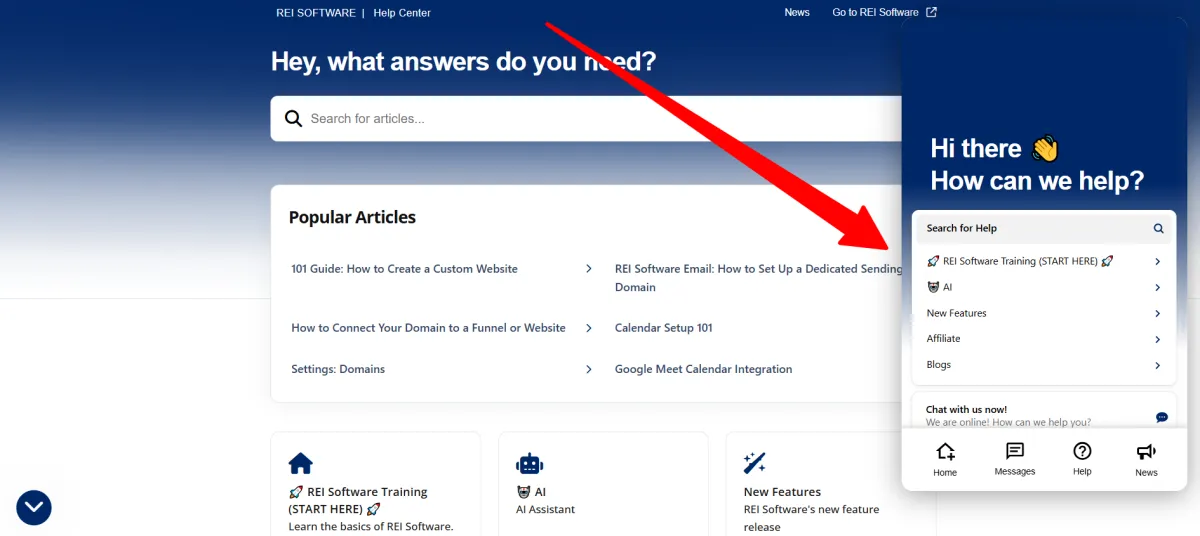The width and height of the screenshot is (1200, 536).
Task: Click the house icon on the REI Software Training card
Action: (x=301, y=463)
